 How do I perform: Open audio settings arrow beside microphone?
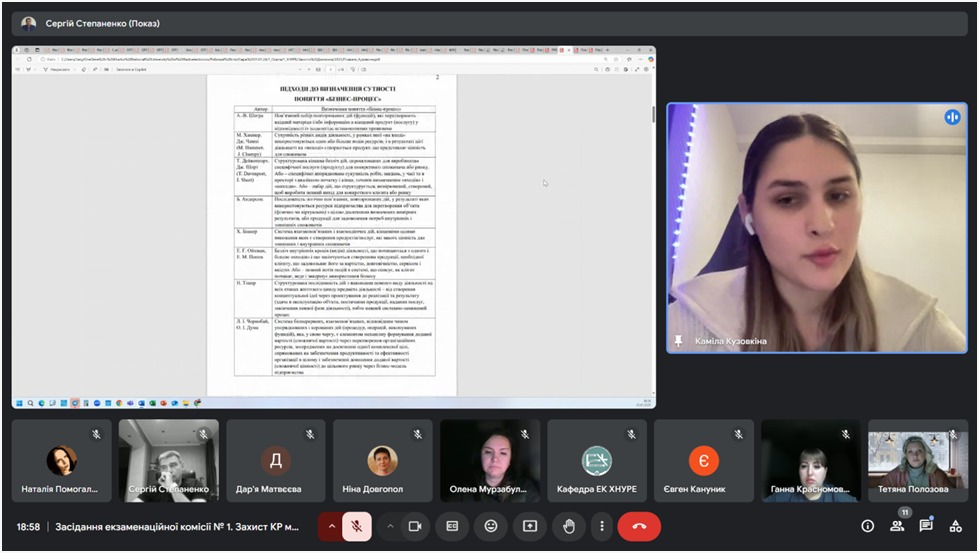[x=331, y=526]
